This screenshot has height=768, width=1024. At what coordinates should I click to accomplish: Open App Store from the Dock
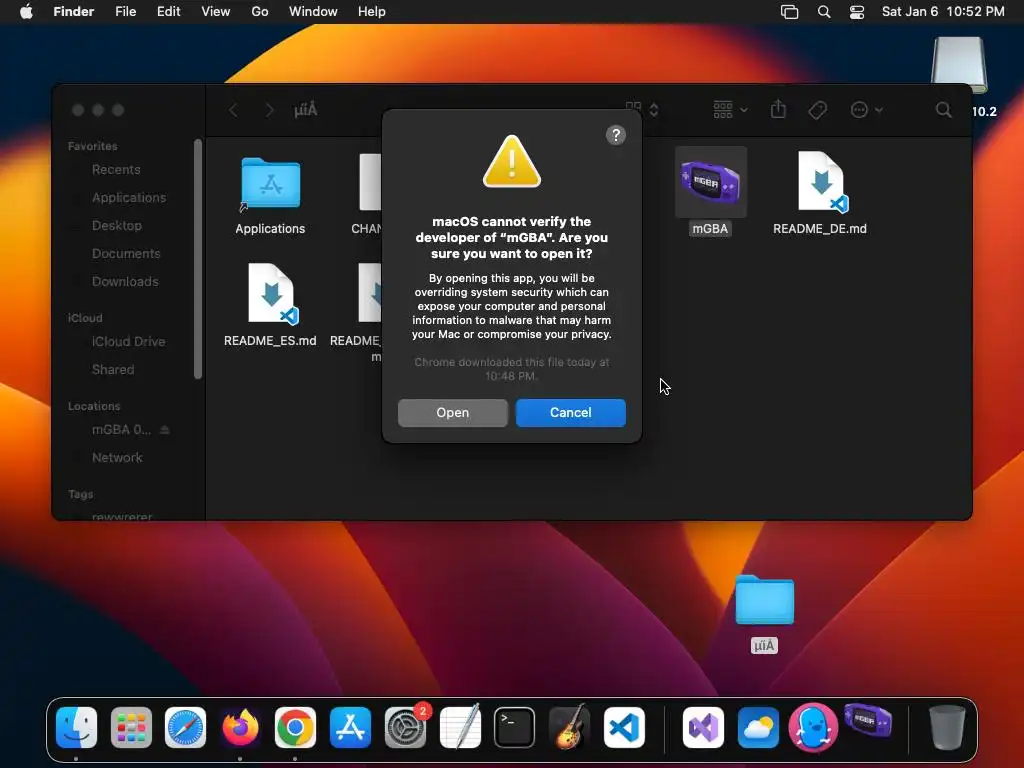click(350, 728)
